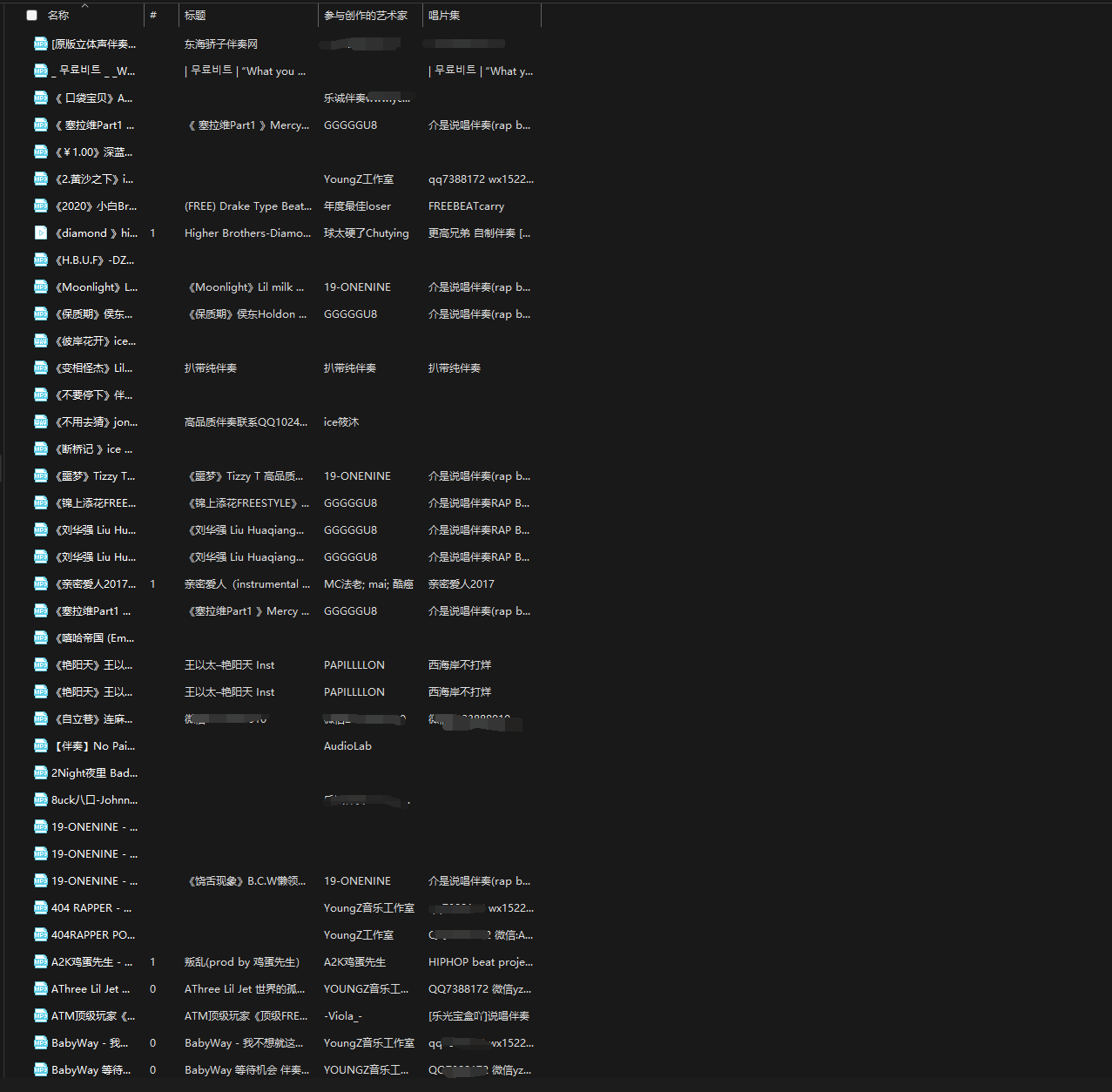Viewport: 1112px width, 1092px height.
Task: Select the audio icon of 《彼岸花开》 file
Action: tap(40, 341)
